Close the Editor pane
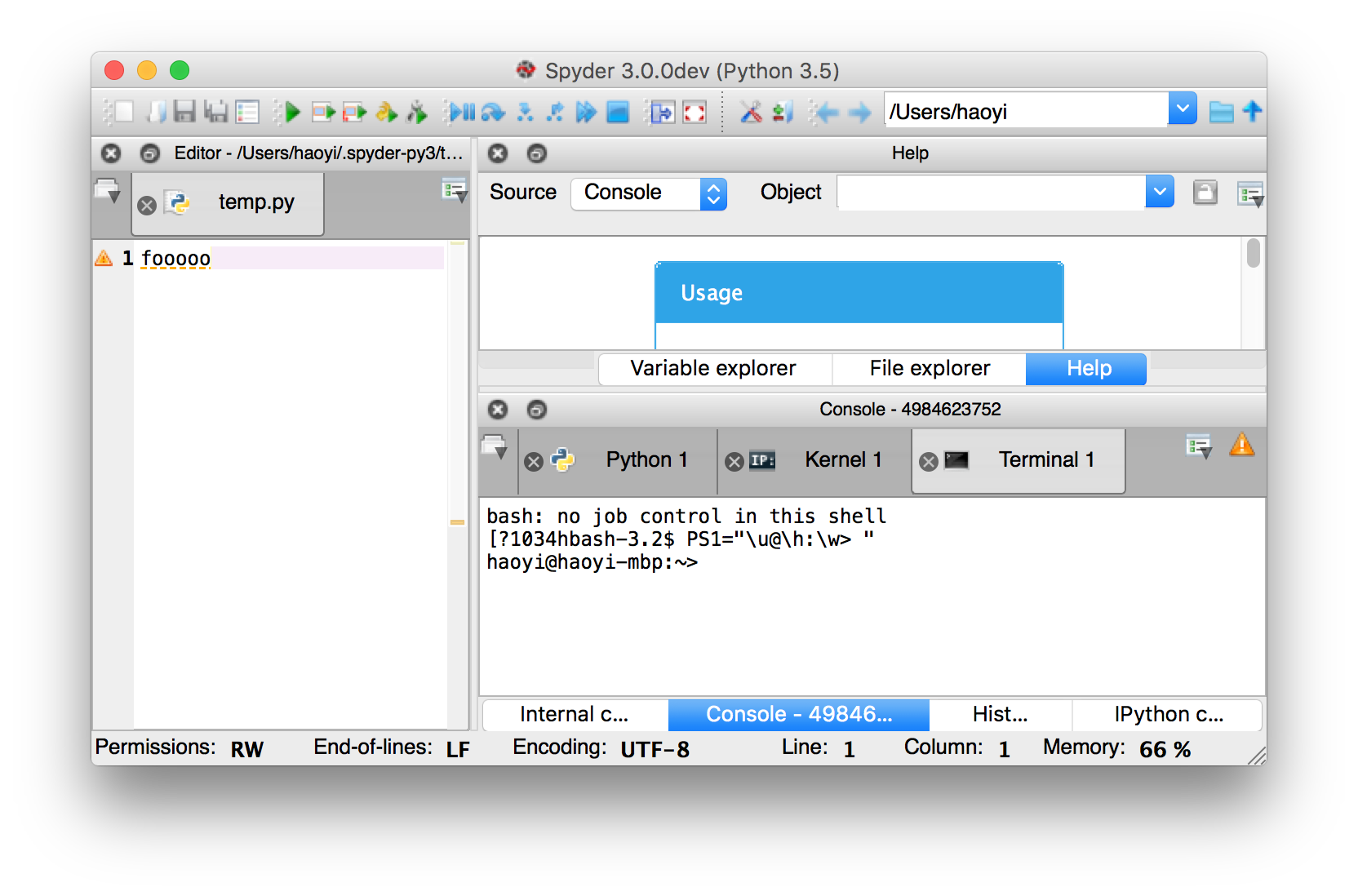 (111, 153)
